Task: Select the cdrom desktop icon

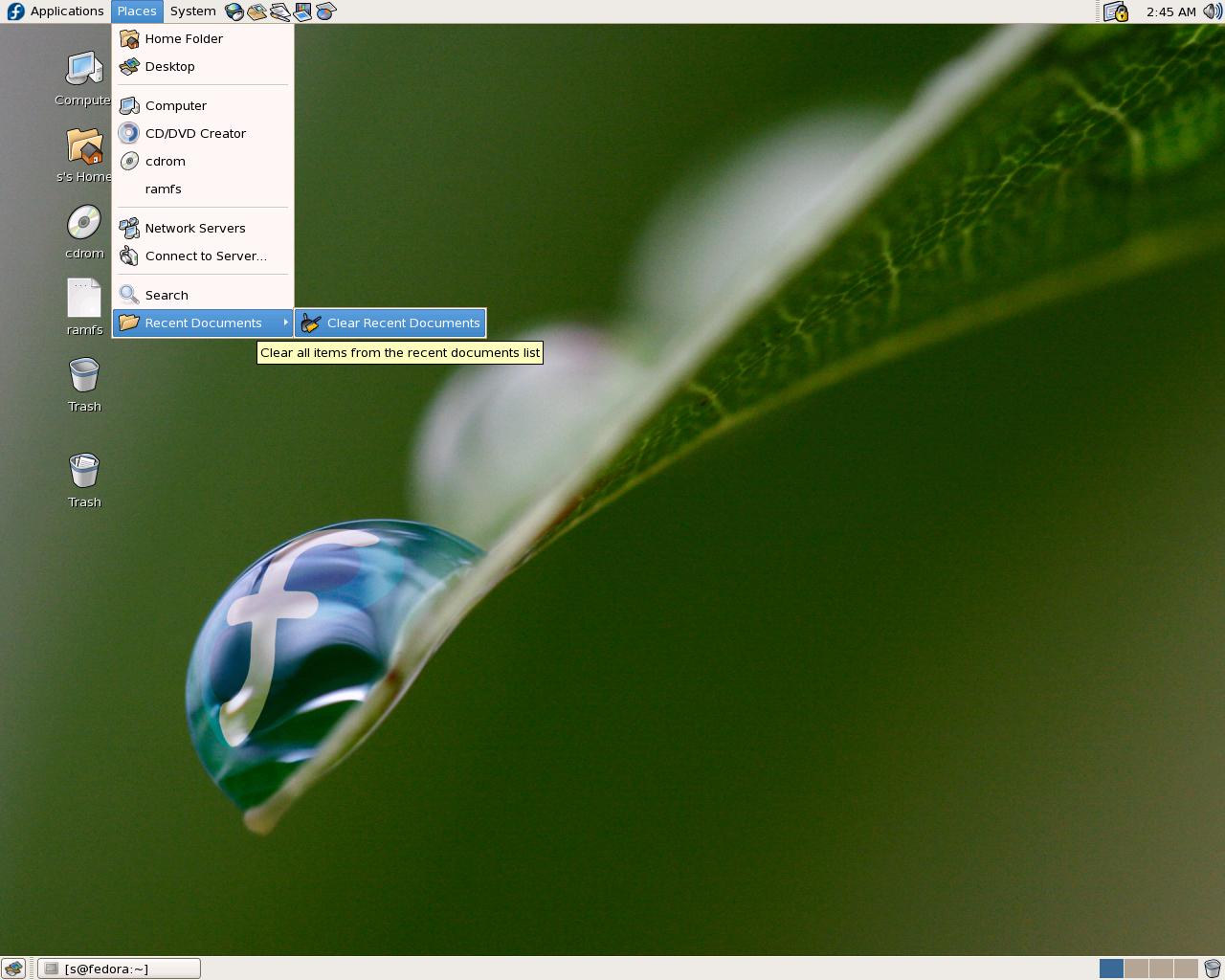Action: click(84, 232)
